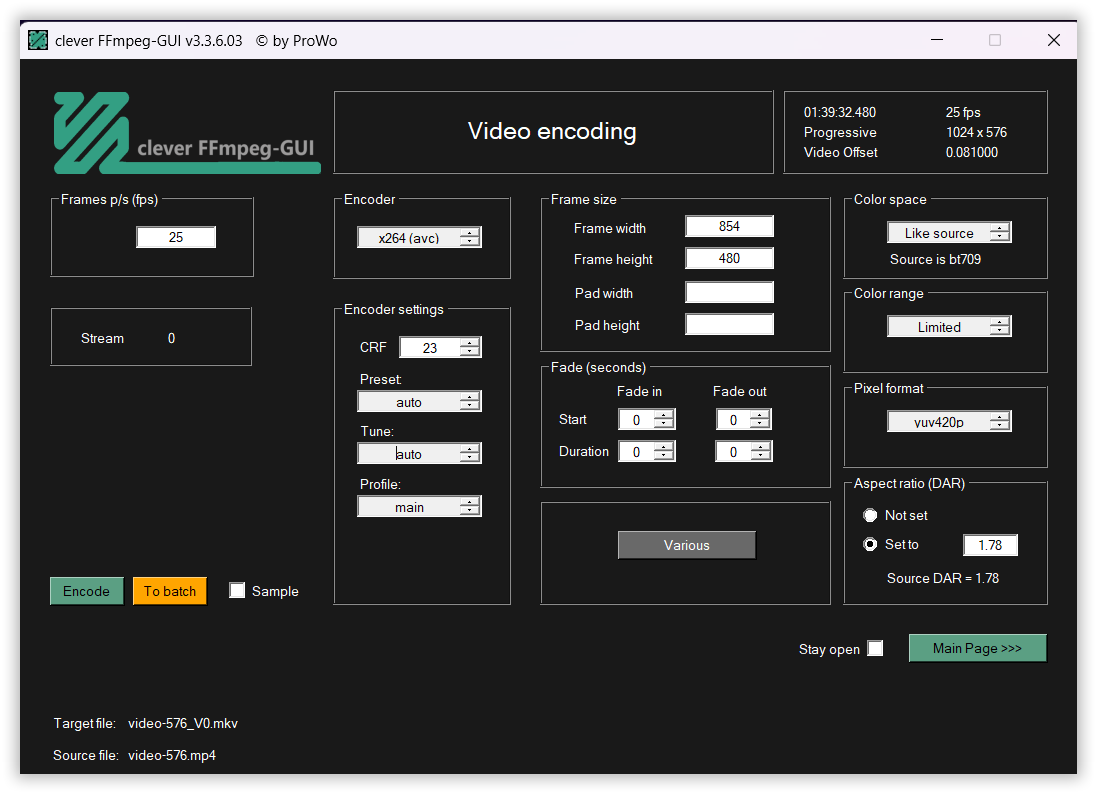
Task: Click the clever FFmpeg-GUI logo
Action: click(x=187, y=133)
